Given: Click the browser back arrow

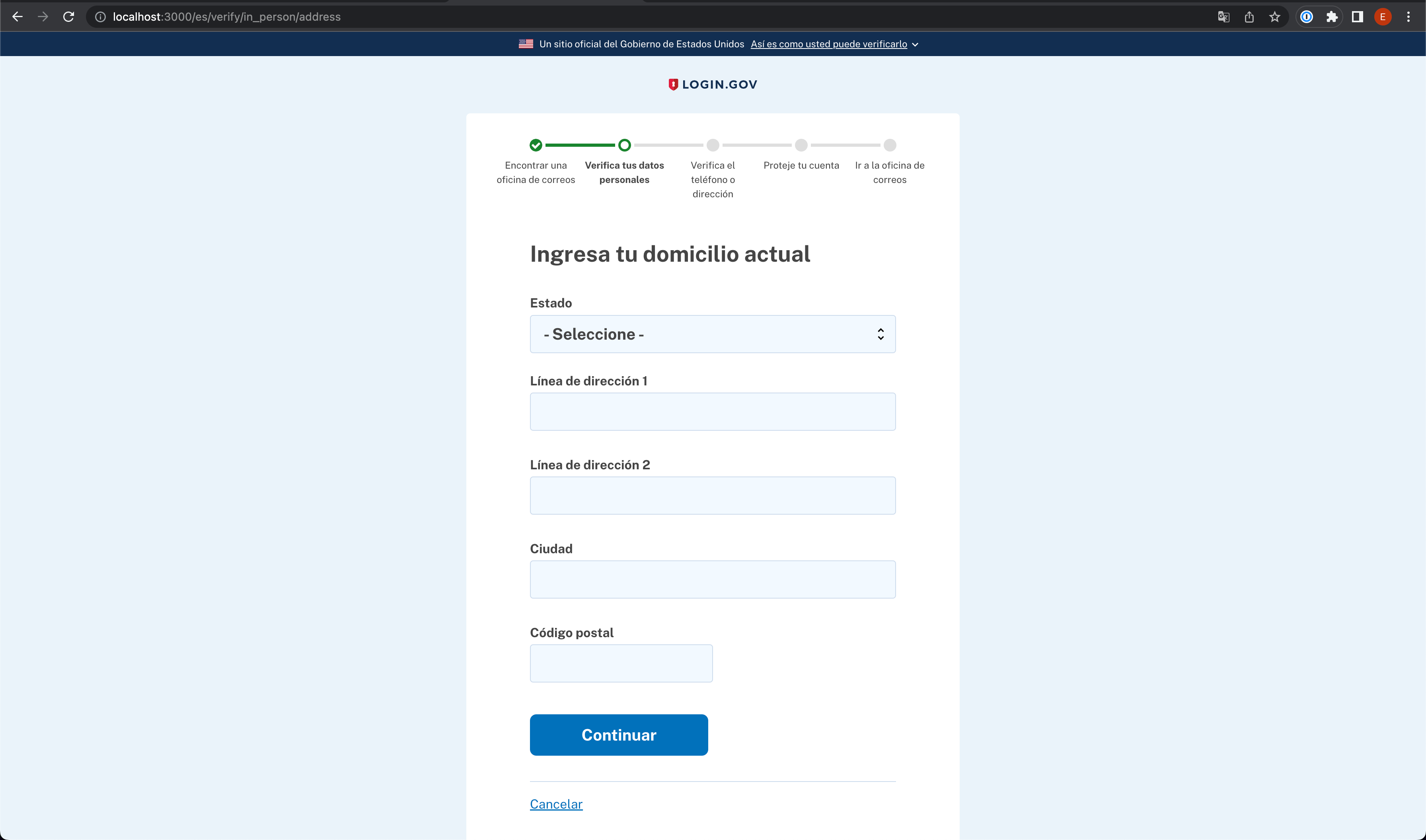Looking at the screenshot, I should (x=18, y=17).
